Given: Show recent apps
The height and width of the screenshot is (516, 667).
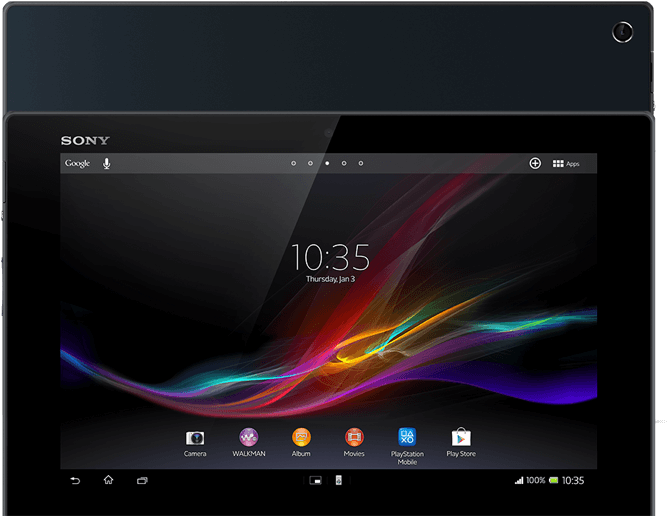Looking at the screenshot, I should pyautogui.click(x=142, y=481).
